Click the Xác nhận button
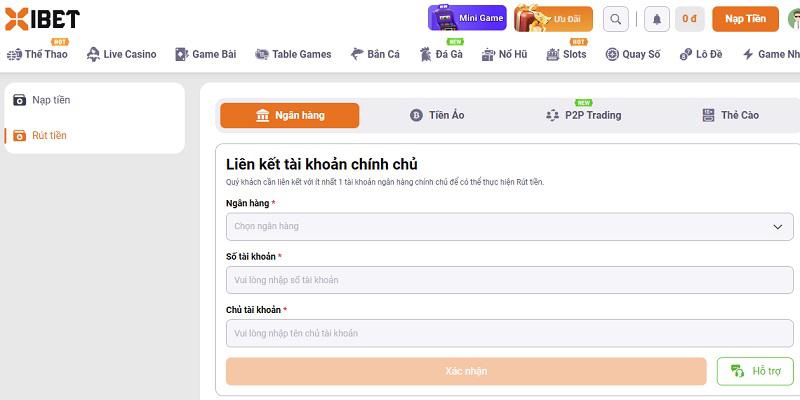This screenshot has height=400, width=800. [466, 371]
